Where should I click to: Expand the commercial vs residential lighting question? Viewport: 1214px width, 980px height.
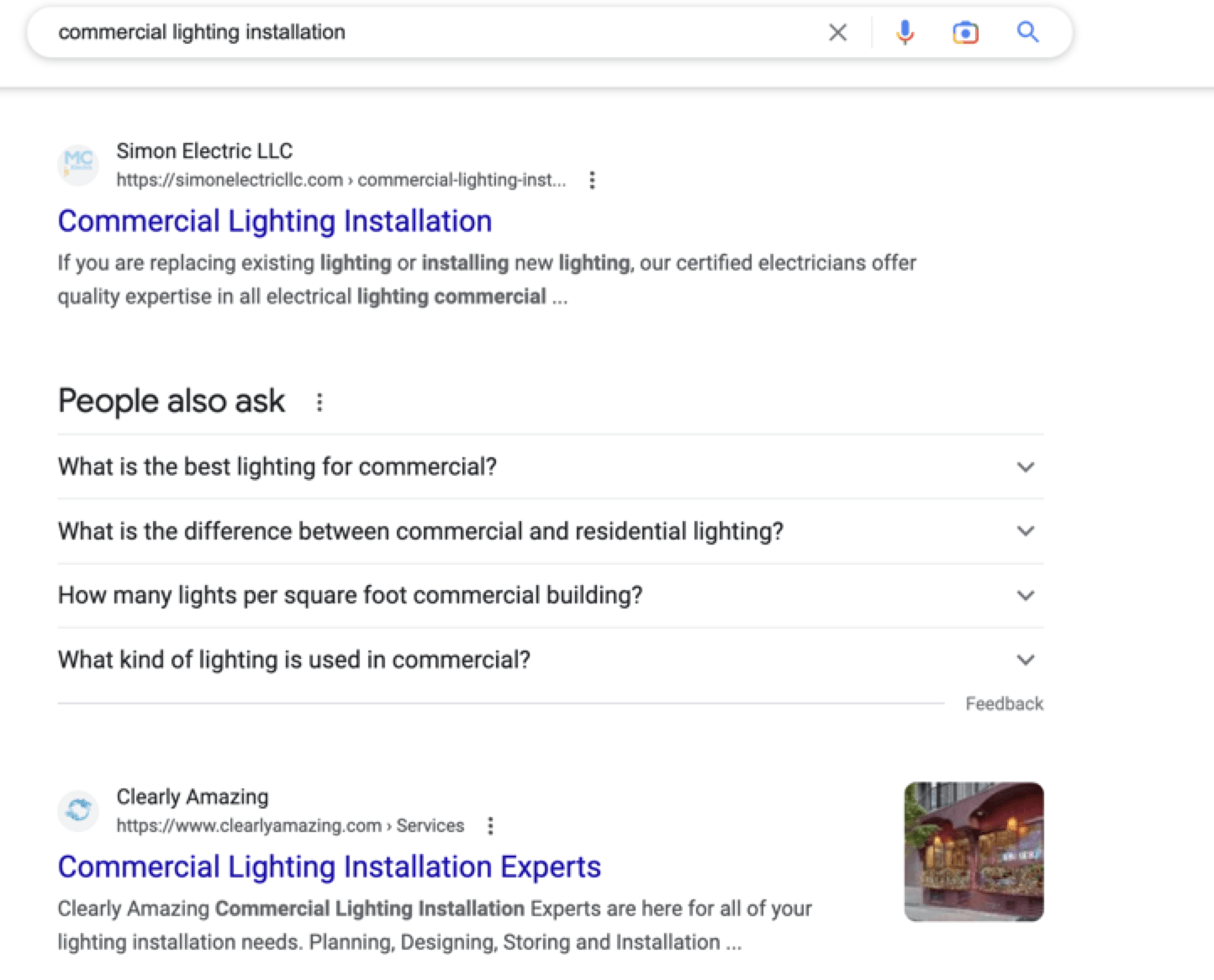point(1025,531)
